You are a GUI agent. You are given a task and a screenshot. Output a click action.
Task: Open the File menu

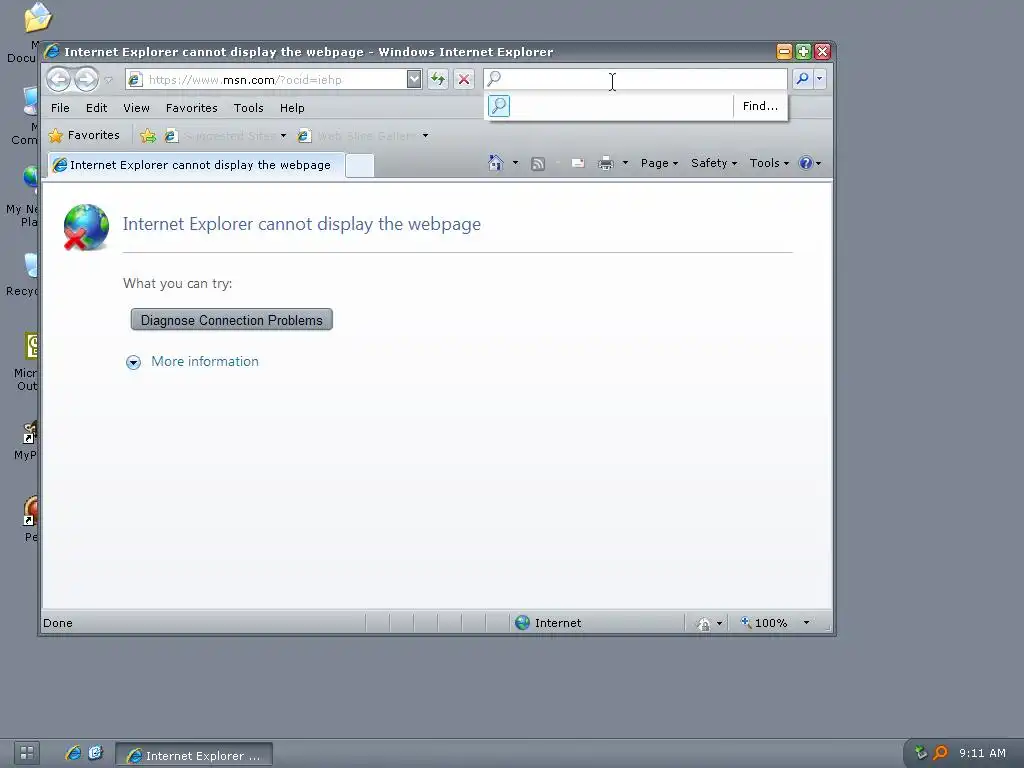[60, 108]
